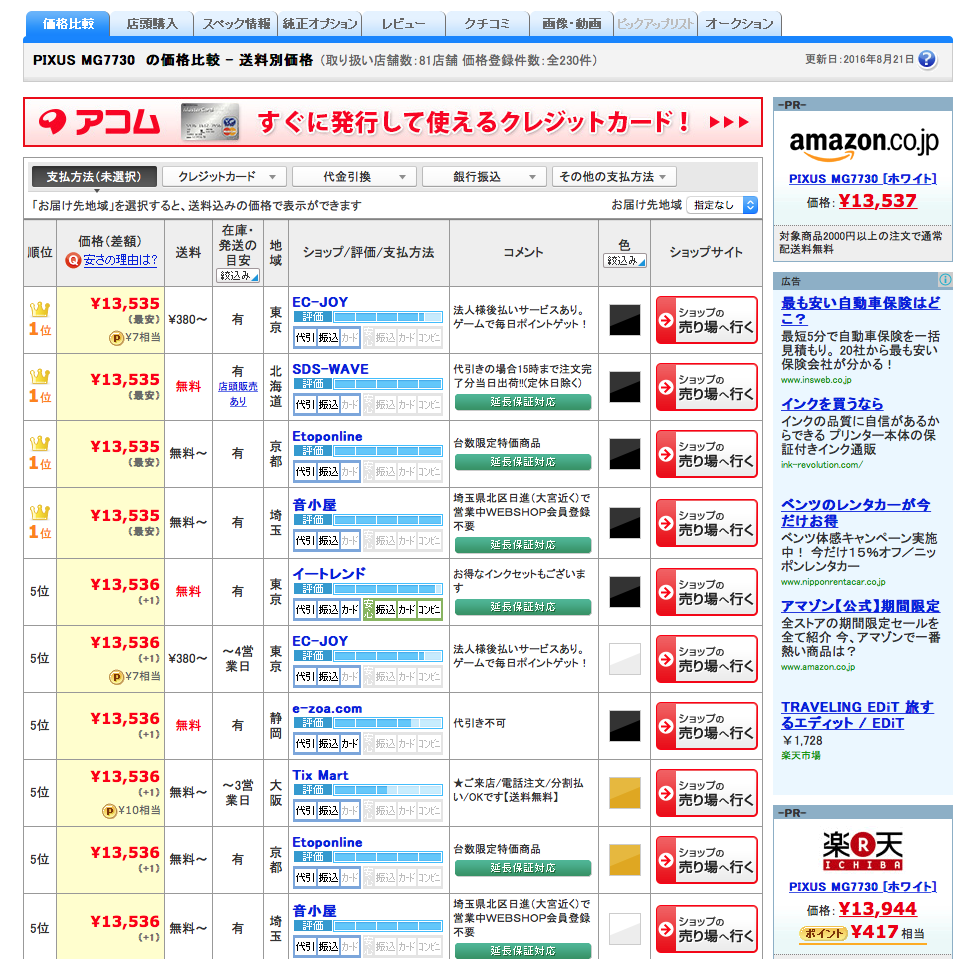Click the 評価 rating bar for Tix Mart

click(x=368, y=790)
